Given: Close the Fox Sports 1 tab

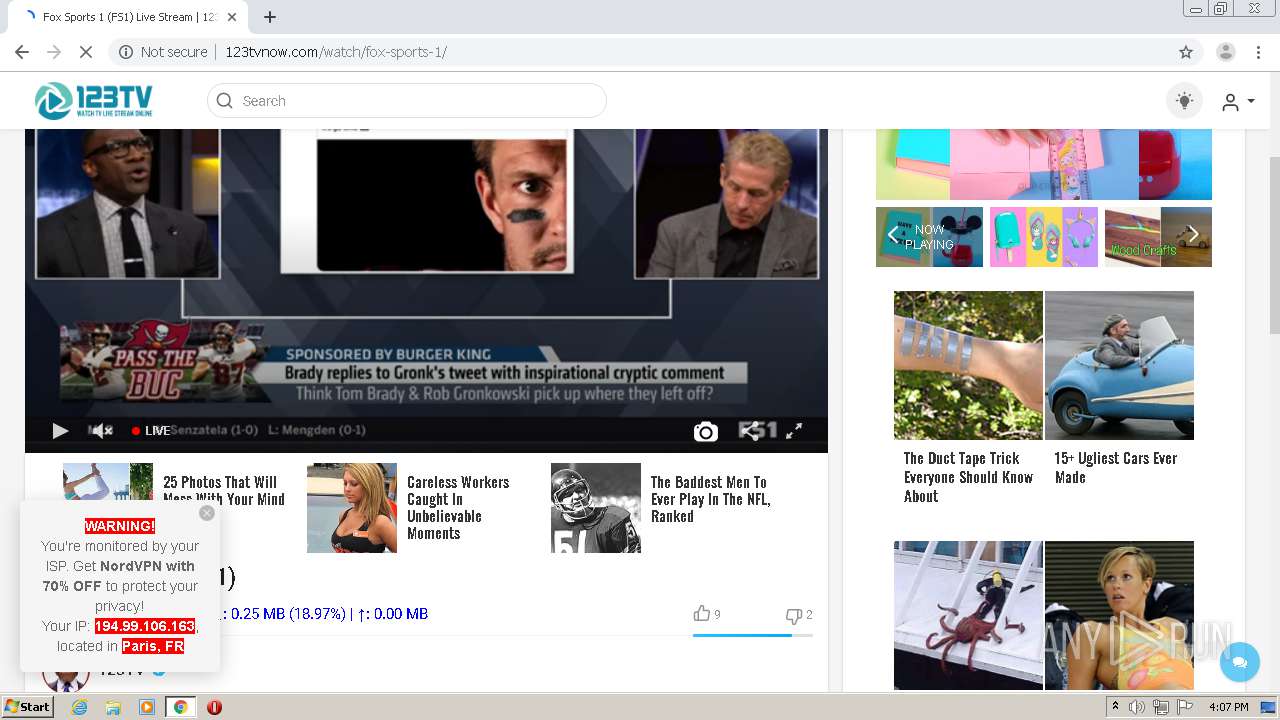Looking at the screenshot, I should [x=232, y=17].
